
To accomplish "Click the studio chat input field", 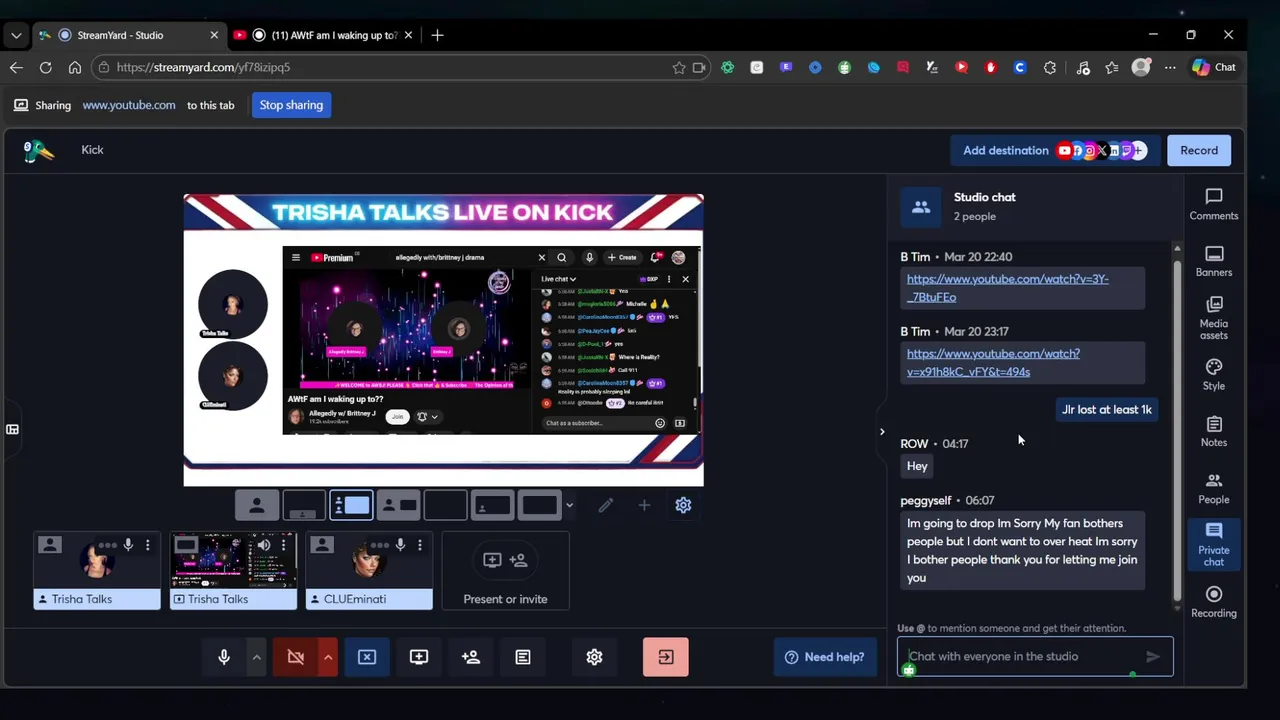I will 1020,656.
